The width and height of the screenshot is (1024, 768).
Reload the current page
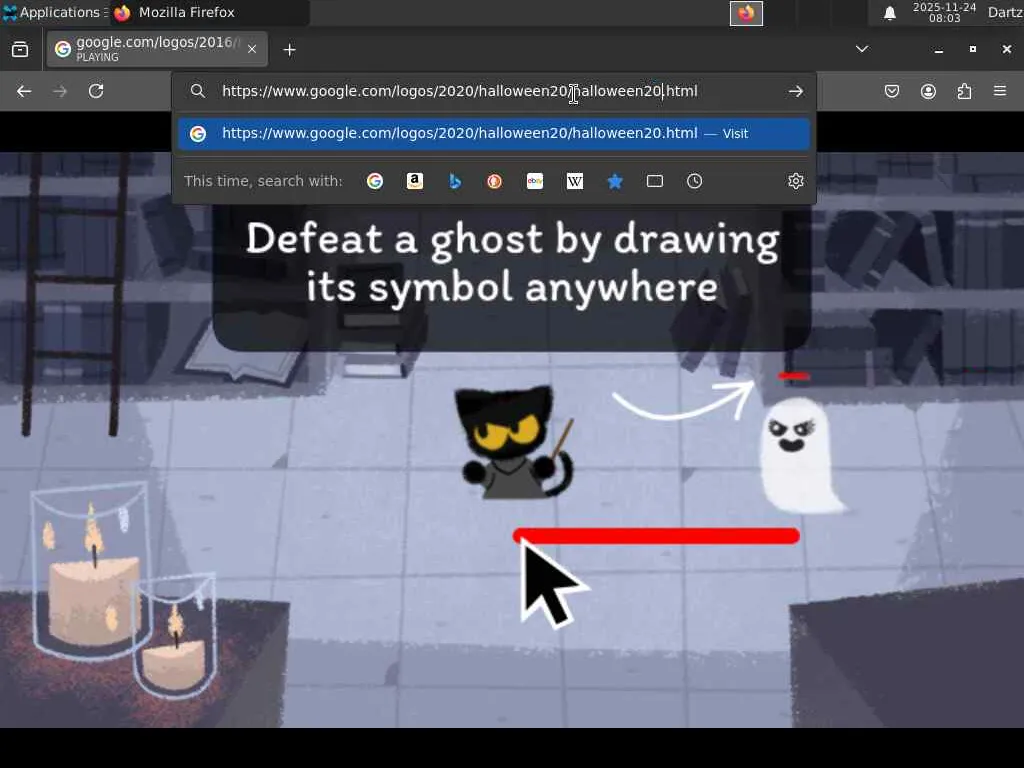click(96, 91)
